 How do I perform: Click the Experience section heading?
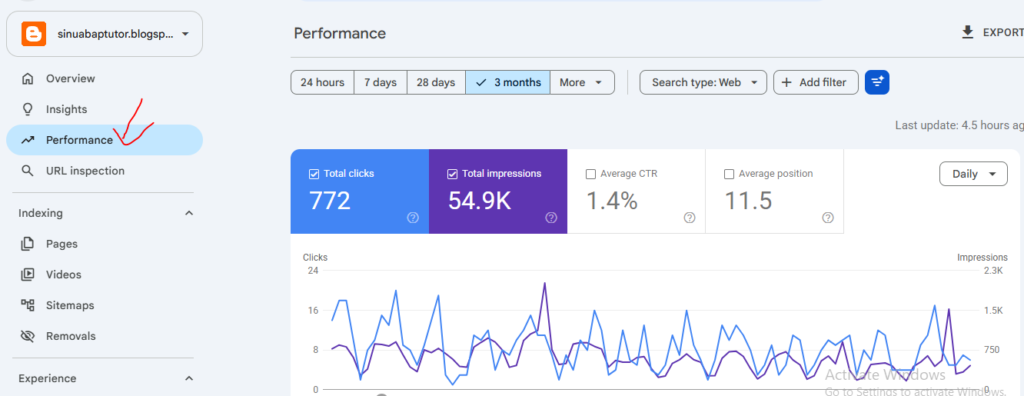48,378
